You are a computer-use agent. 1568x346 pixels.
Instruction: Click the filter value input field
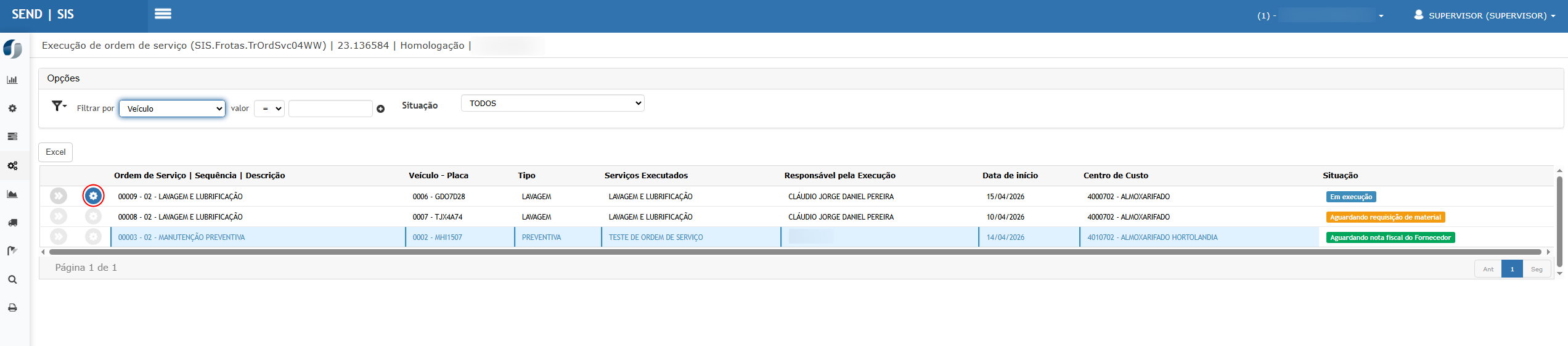click(x=330, y=109)
